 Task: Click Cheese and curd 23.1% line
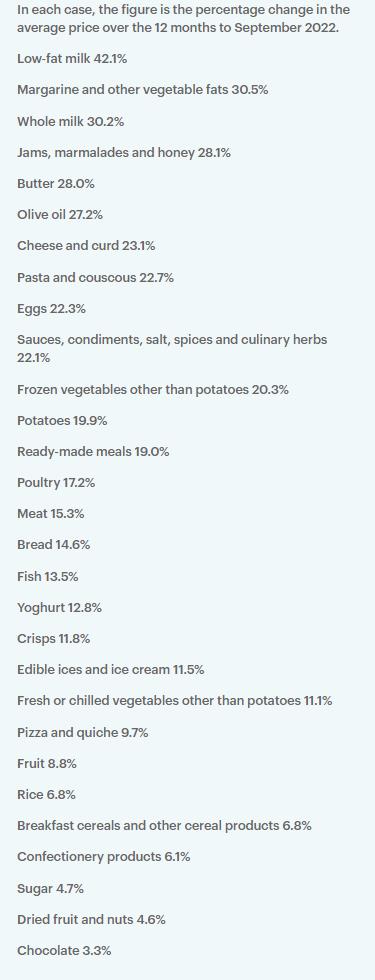click(x=86, y=246)
